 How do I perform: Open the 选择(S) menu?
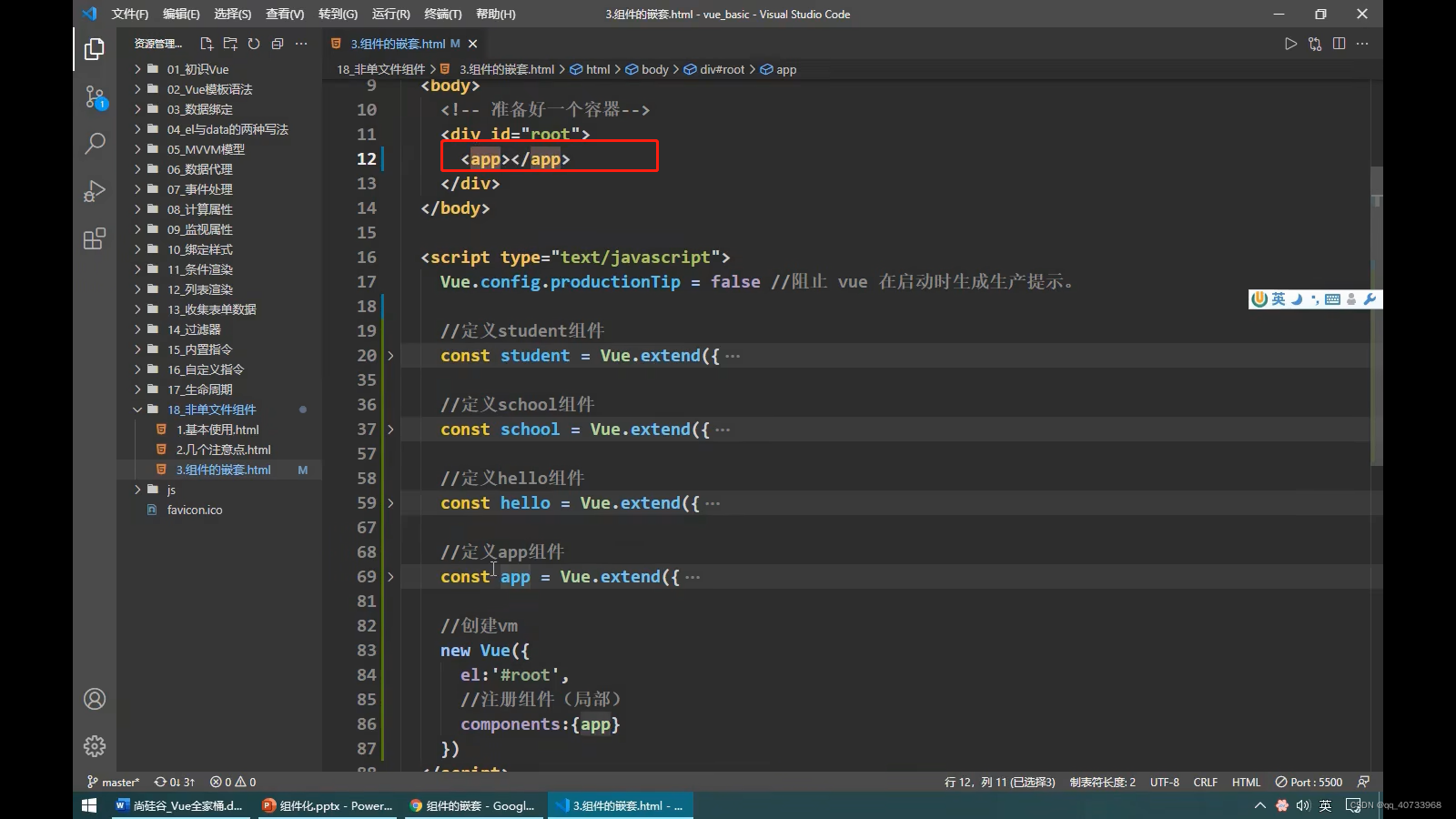[233, 14]
